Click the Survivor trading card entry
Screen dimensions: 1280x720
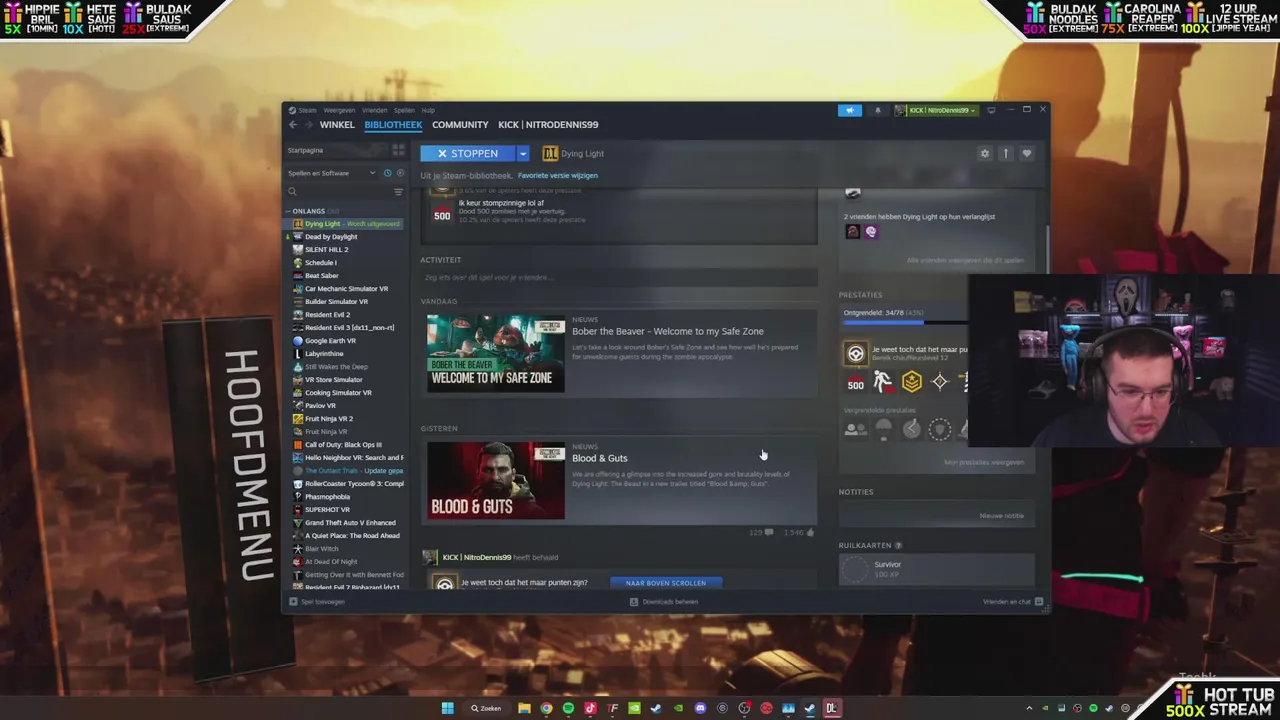pyautogui.click(x=936, y=569)
